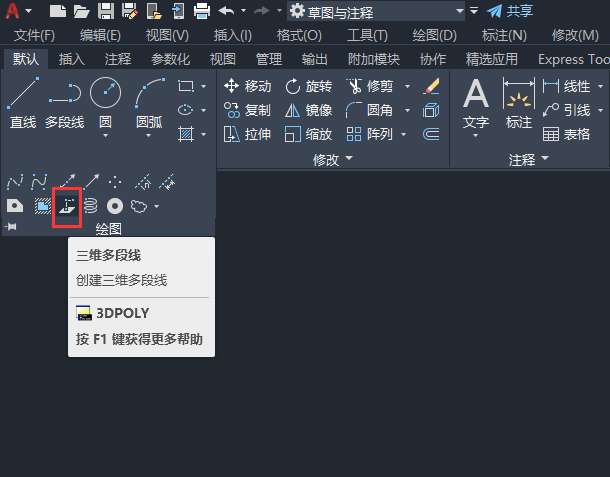Expand the 圆 circle options arrow
This screenshot has width=610, height=477.
(105, 135)
